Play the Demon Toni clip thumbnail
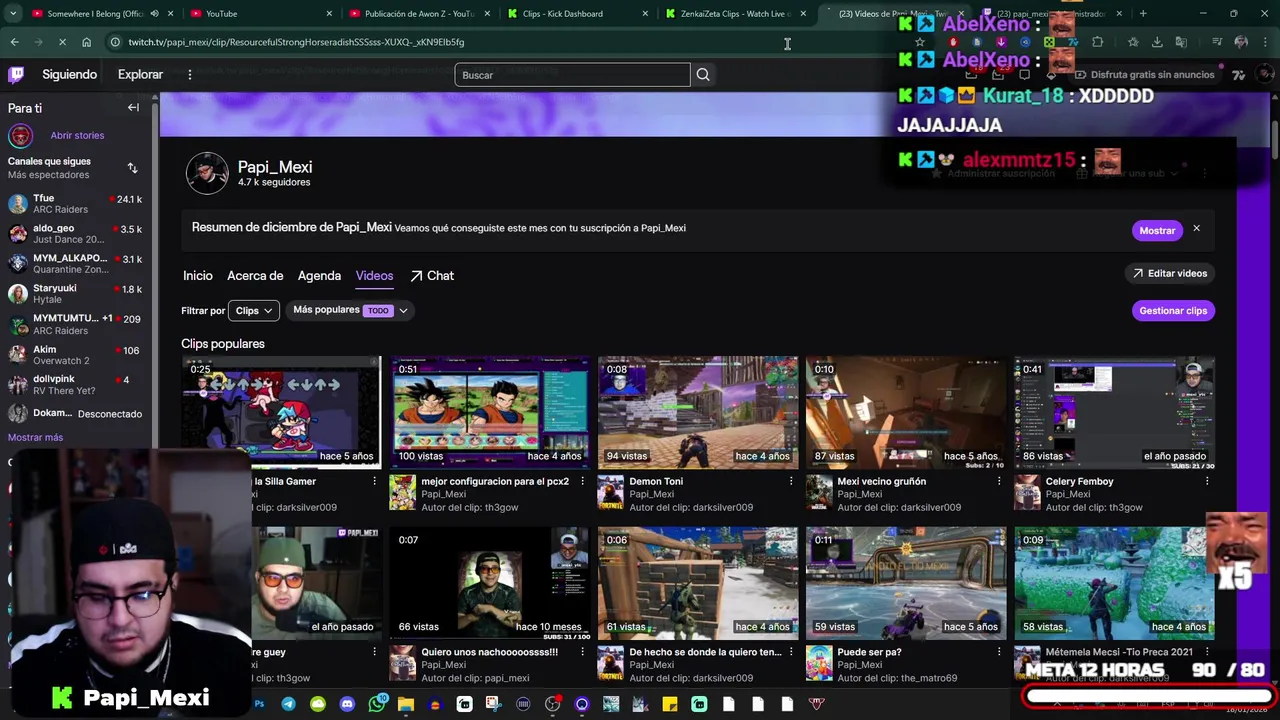The width and height of the screenshot is (1280, 720). pos(698,412)
